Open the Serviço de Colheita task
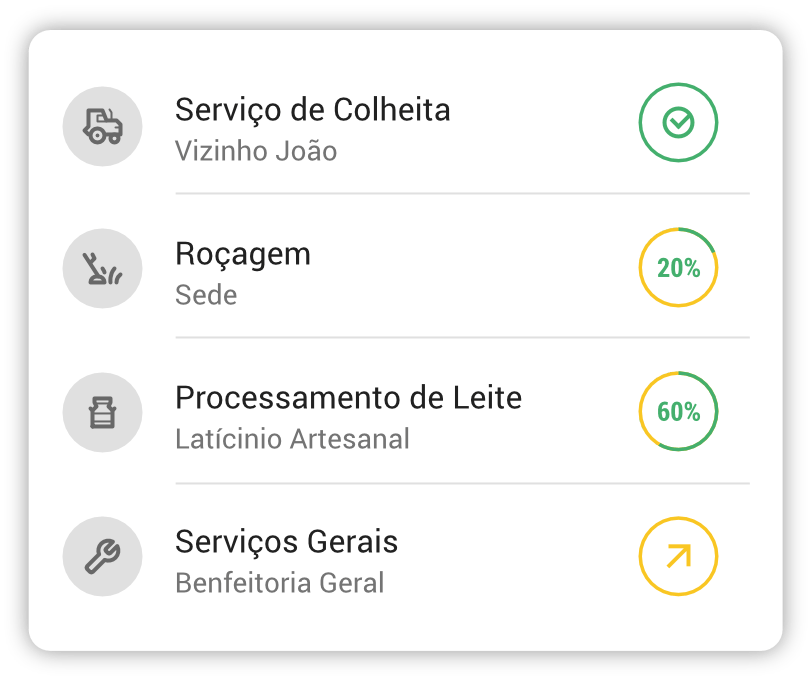This screenshot has width=812, height=680. (x=312, y=109)
